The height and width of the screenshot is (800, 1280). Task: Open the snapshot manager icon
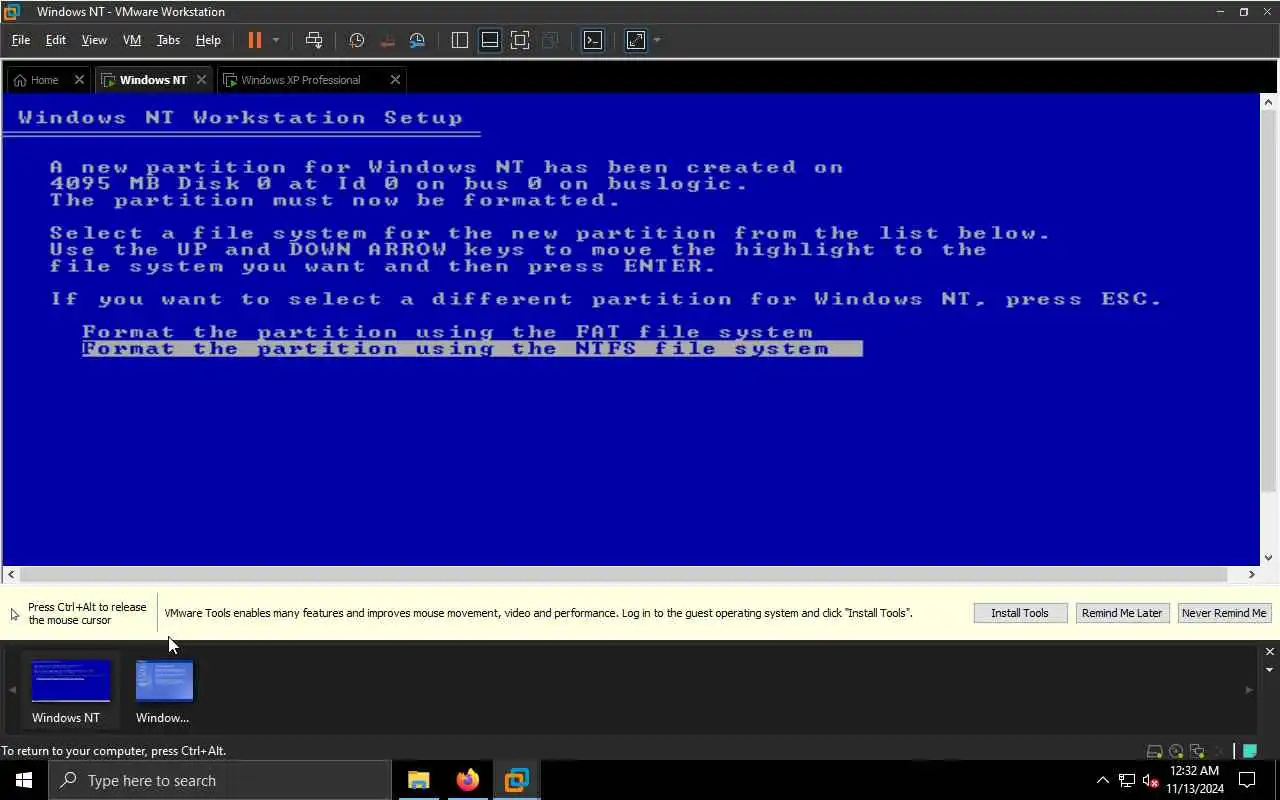point(417,40)
